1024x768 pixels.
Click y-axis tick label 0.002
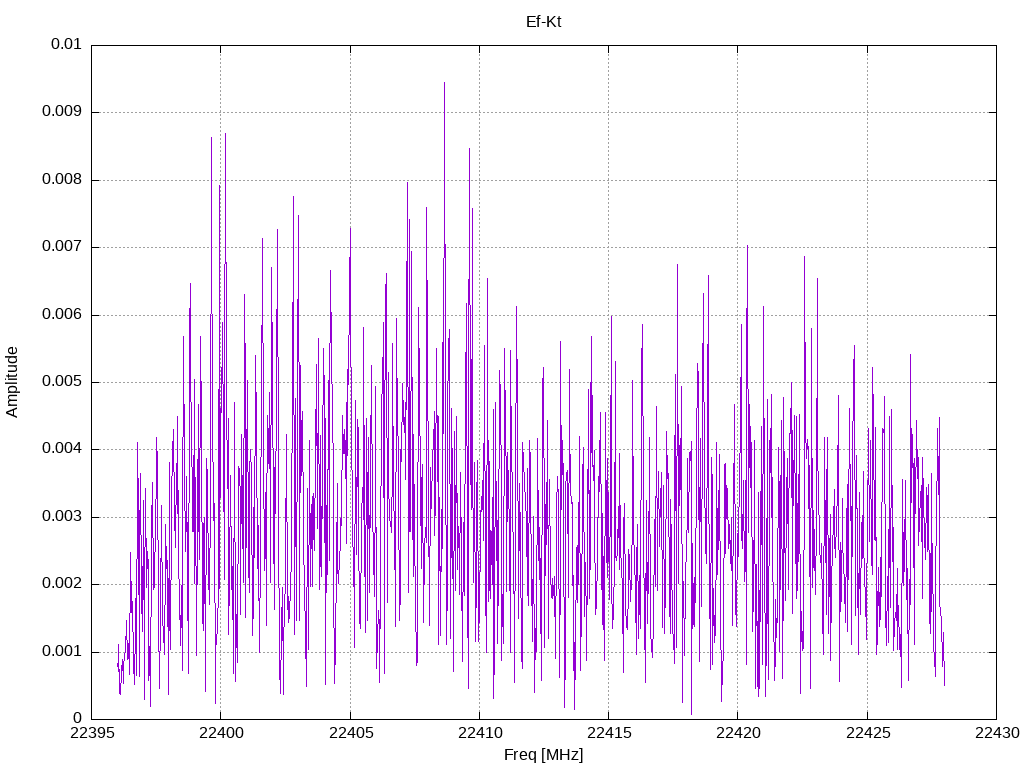[x=62, y=584]
